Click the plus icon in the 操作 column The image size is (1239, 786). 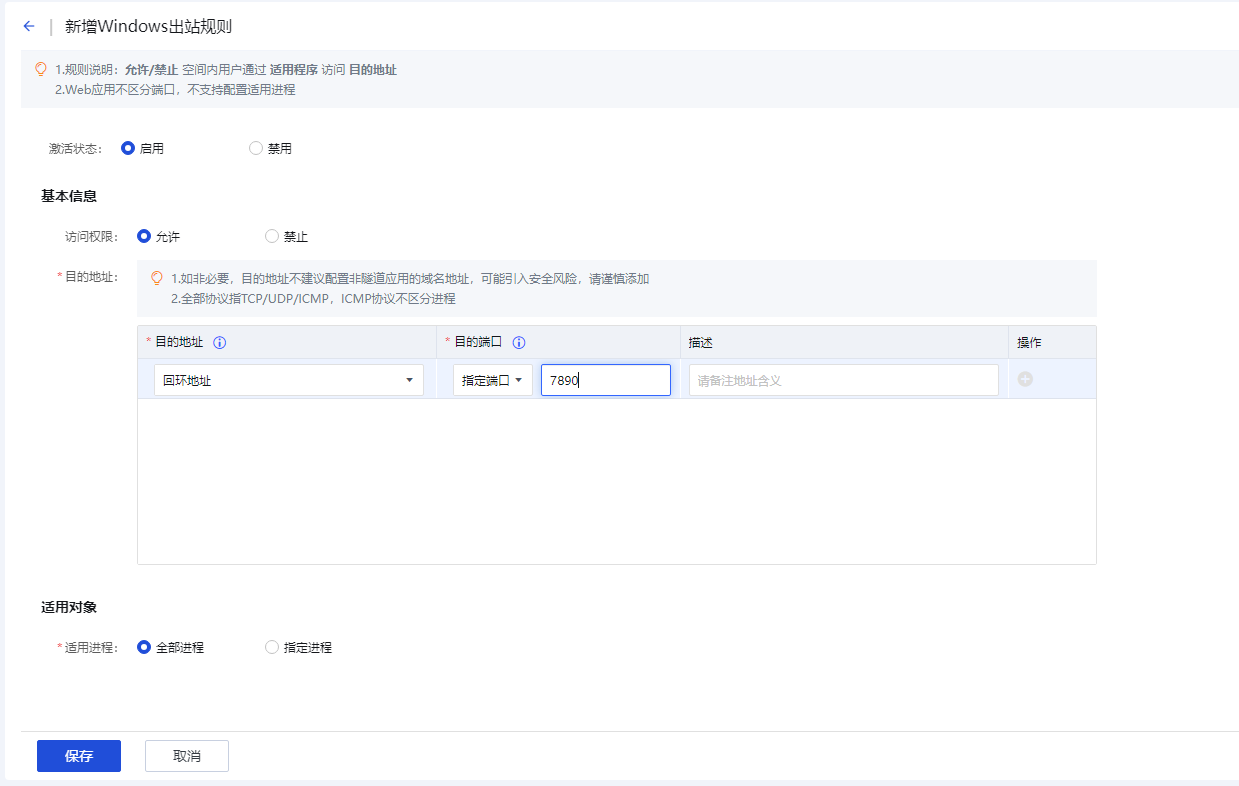pos(1025,380)
